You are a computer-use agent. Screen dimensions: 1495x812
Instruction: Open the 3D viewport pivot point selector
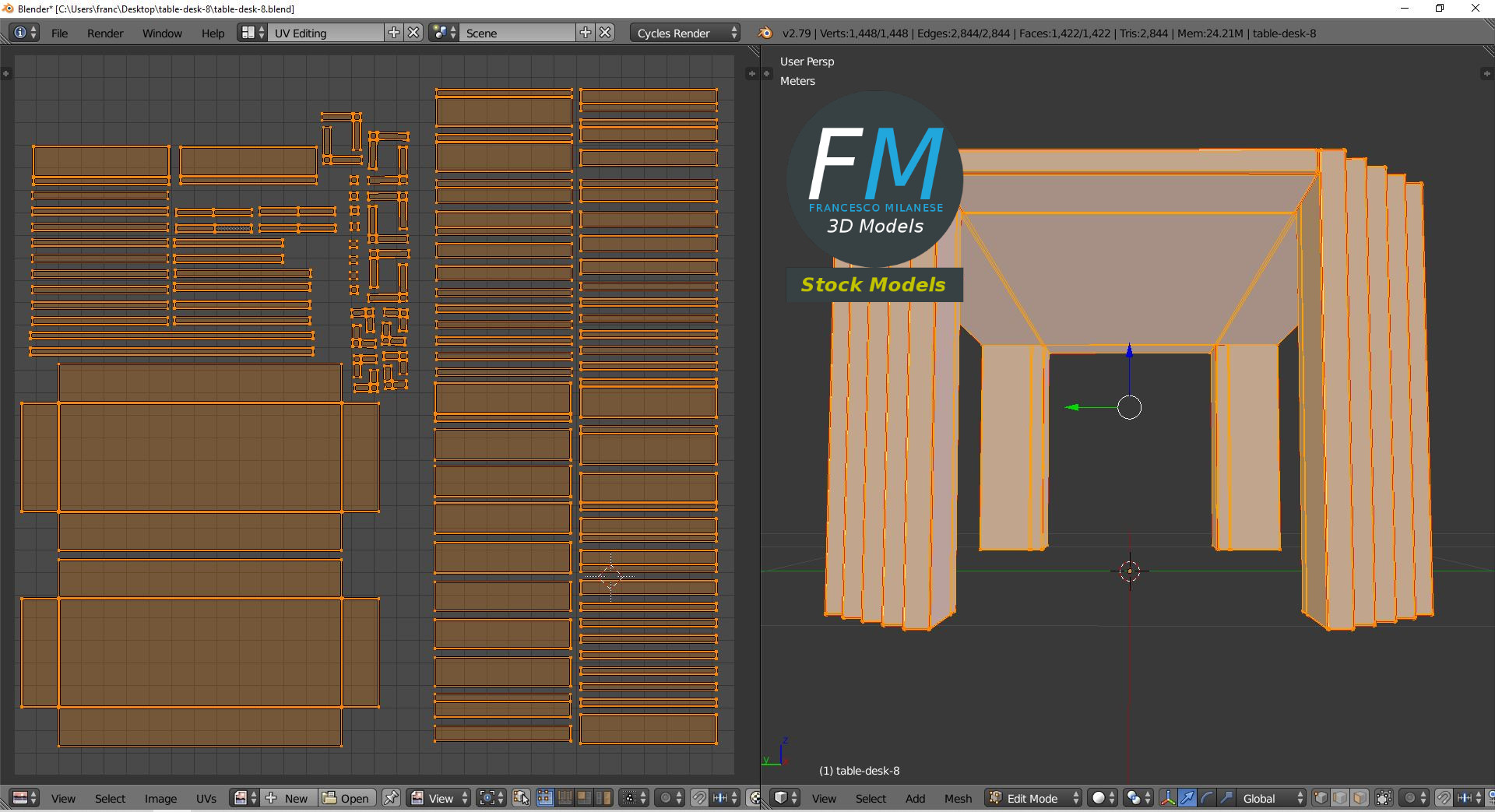pos(1138,798)
